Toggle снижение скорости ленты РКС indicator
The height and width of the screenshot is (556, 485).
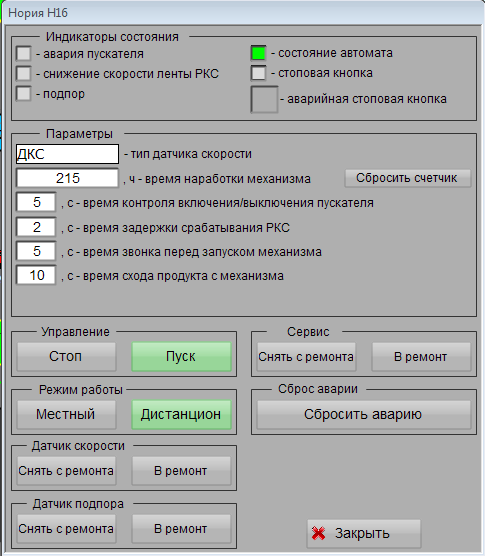point(24,73)
